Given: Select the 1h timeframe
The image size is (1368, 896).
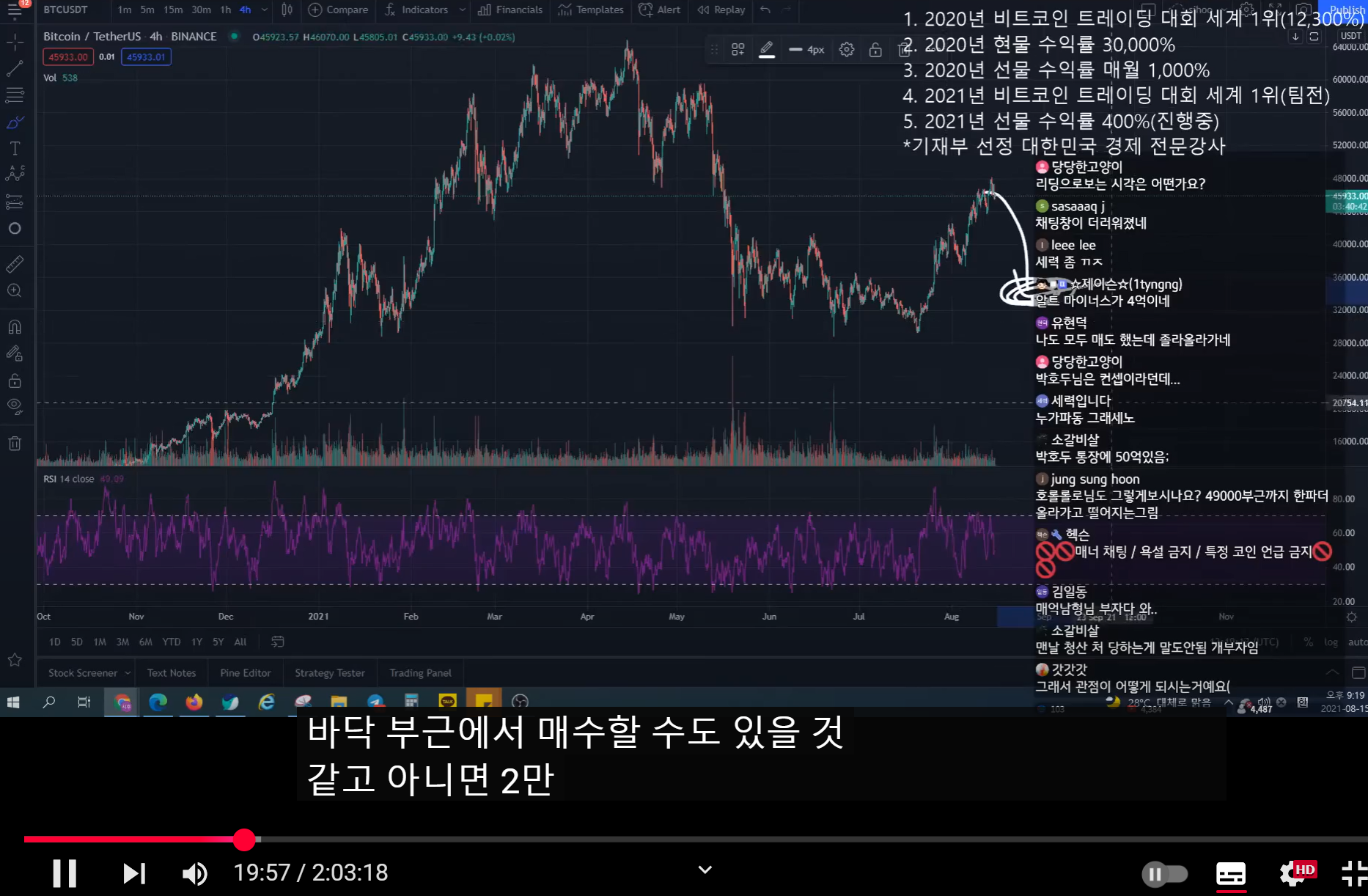Looking at the screenshot, I should tap(226, 10).
